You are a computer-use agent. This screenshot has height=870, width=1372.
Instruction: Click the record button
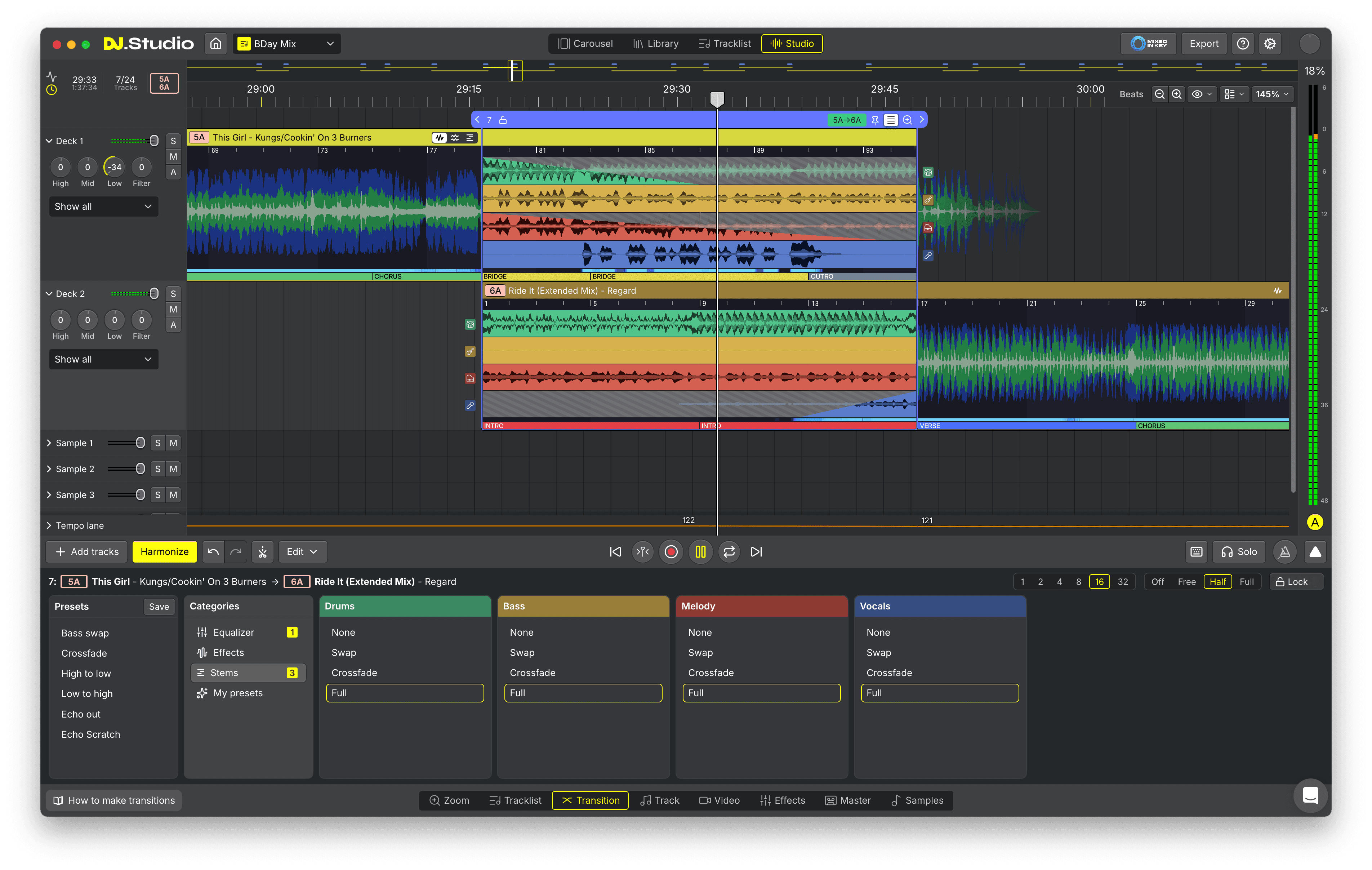pos(671,552)
